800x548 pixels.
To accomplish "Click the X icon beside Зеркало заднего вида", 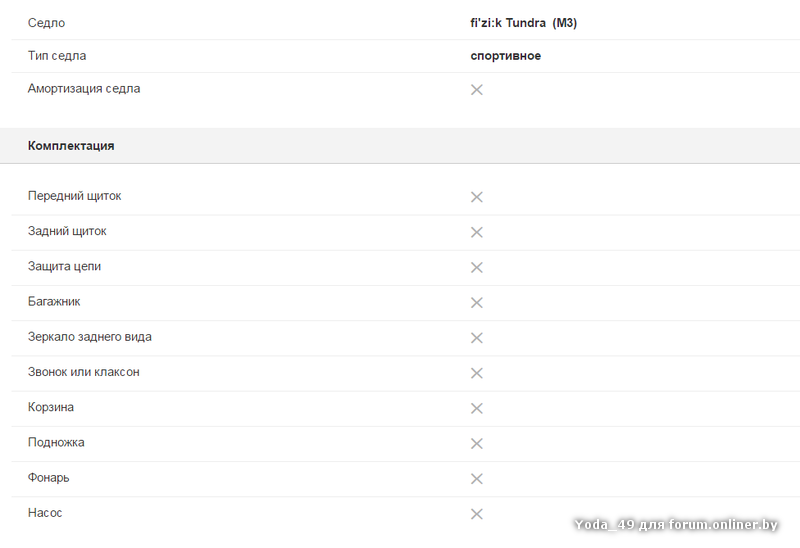I will coord(477,338).
